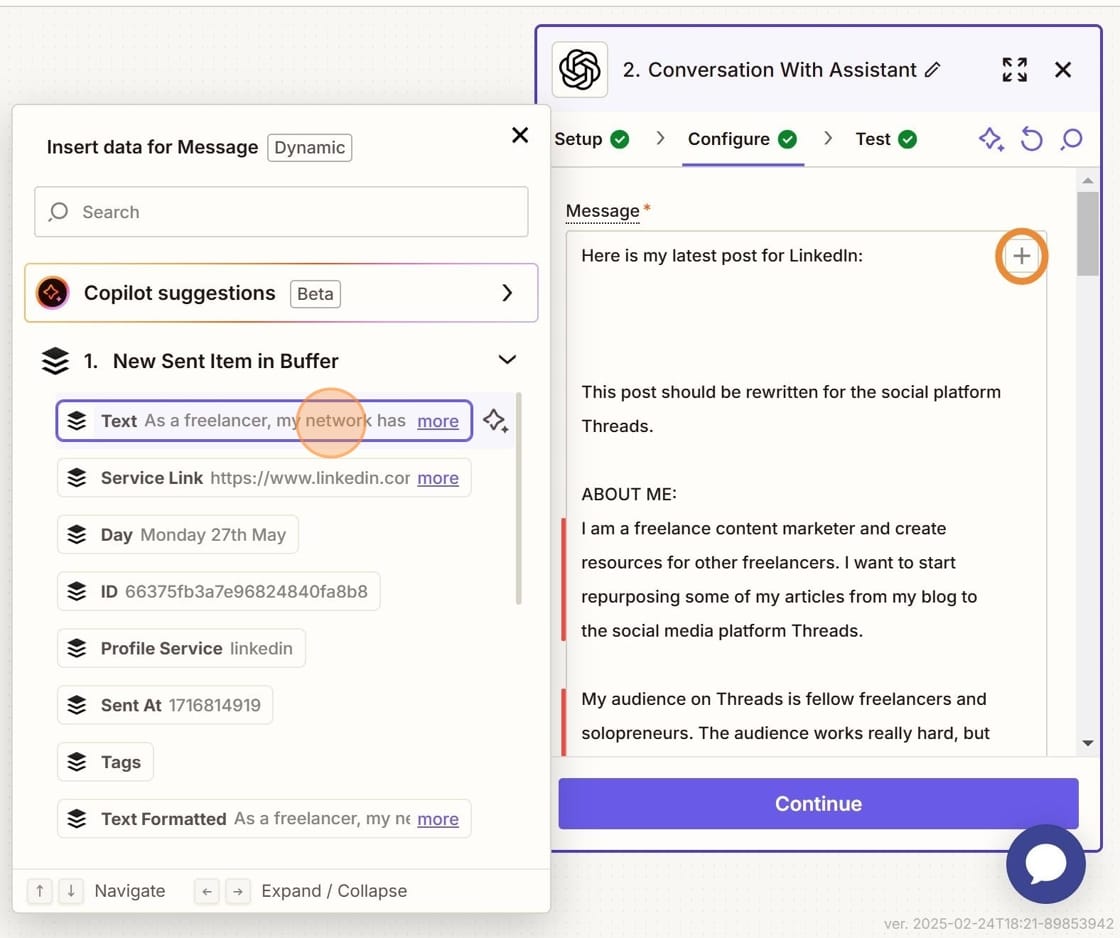Select the Tags data field

coord(105,761)
